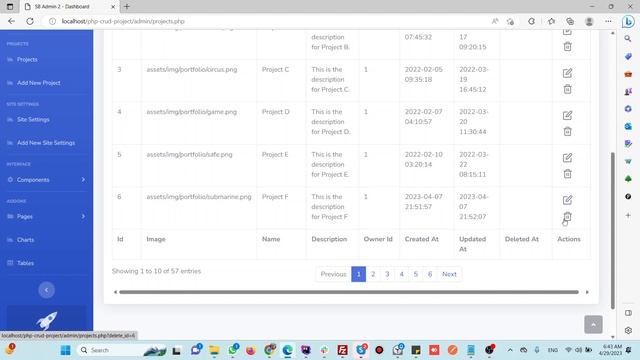Open Tables in sidebar
The image size is (640, 360).
(25, 263)
